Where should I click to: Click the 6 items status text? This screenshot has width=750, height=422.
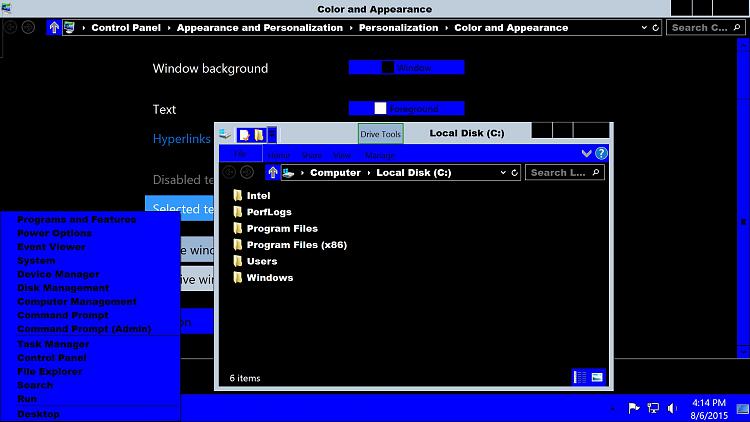click(244, 378)
